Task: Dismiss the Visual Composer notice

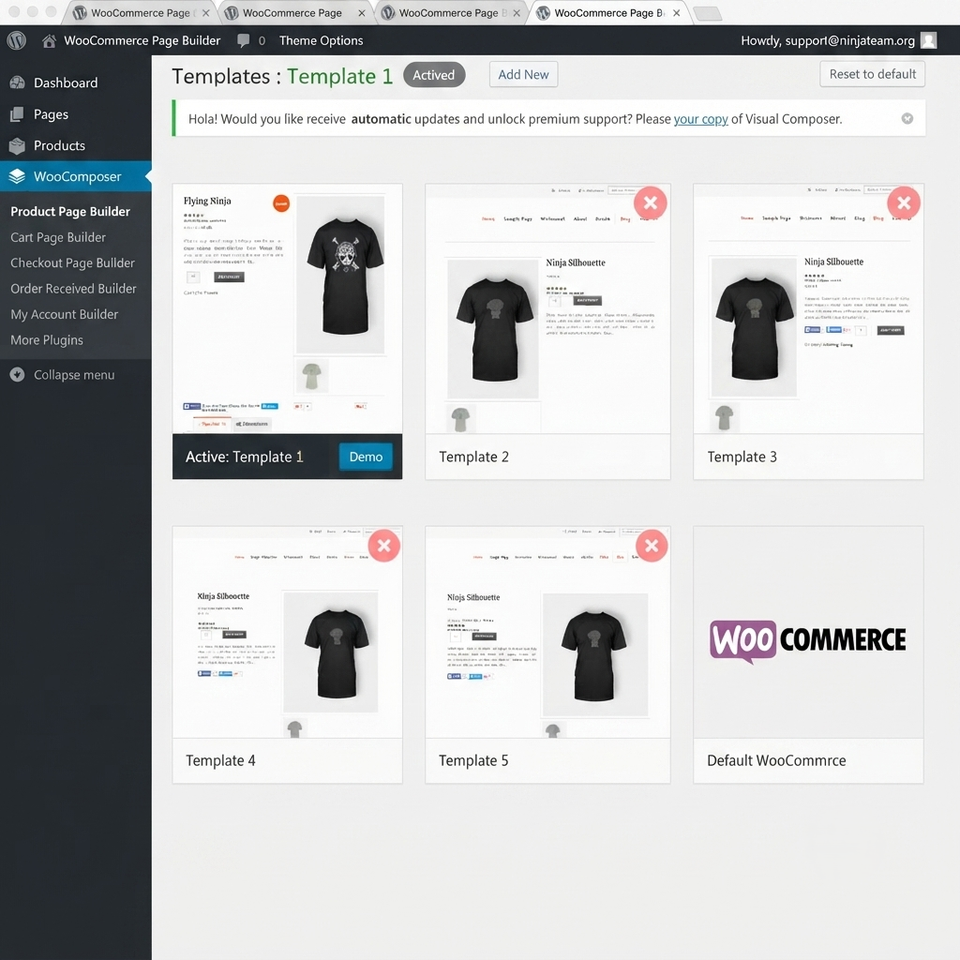Action: (x=907, y=119)
